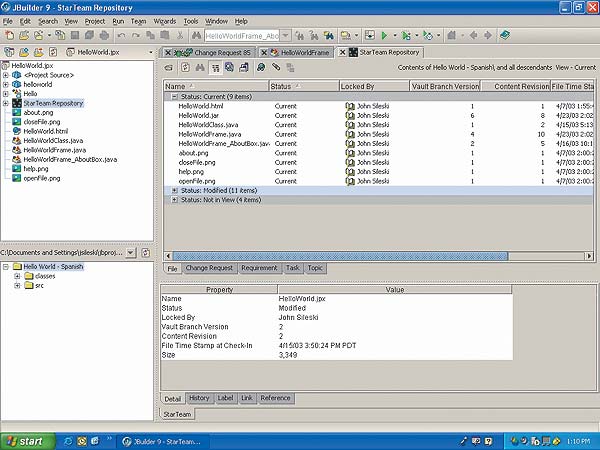Click the paperclip link icon in StarTeam toolbar
The image size is (600, 450).
coord(276,68)
